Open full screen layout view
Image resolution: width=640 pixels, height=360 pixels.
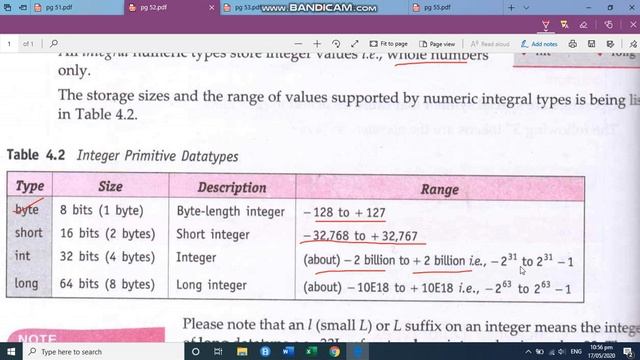[x=355, y=44]
